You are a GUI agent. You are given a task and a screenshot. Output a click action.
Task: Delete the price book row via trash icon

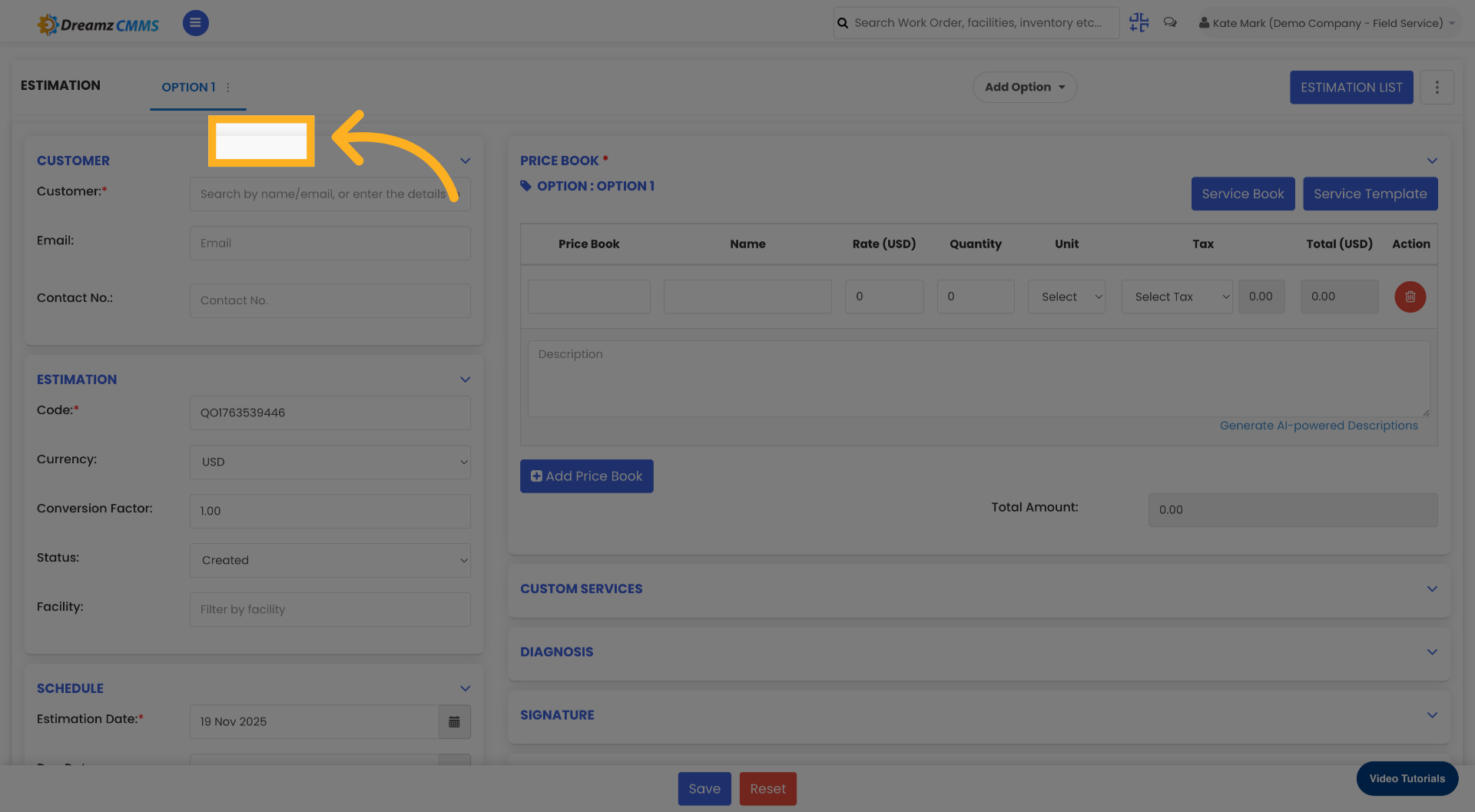tap(1410, 297)
